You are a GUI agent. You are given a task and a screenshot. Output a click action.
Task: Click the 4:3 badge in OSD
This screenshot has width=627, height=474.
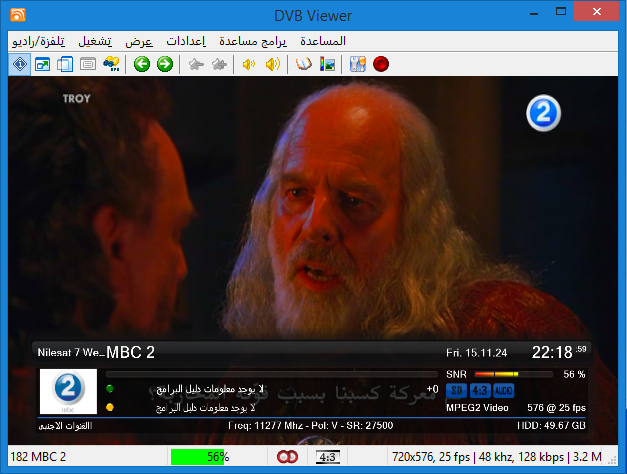[480, 390]
